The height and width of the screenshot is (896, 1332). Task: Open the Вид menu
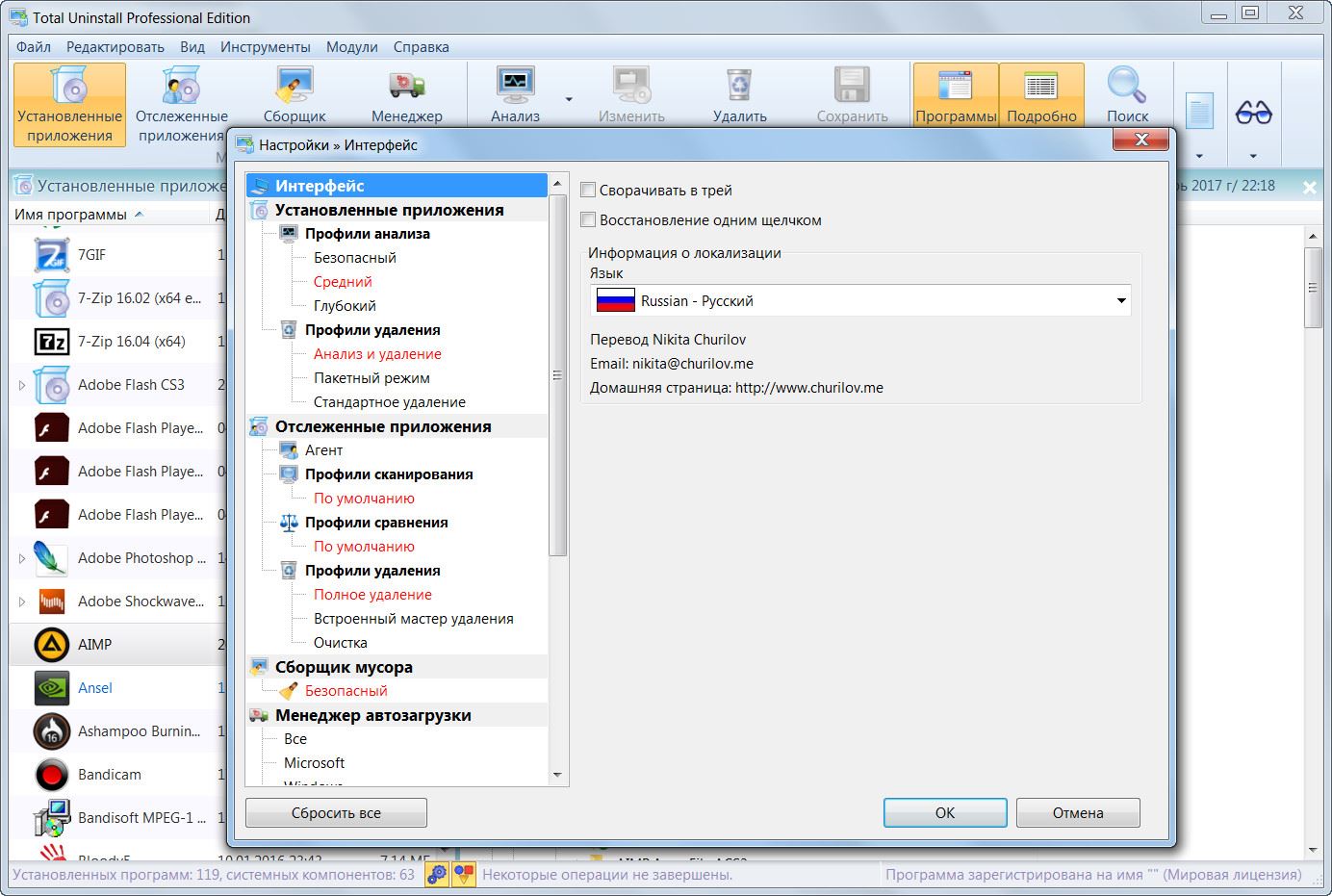point(192,47)
